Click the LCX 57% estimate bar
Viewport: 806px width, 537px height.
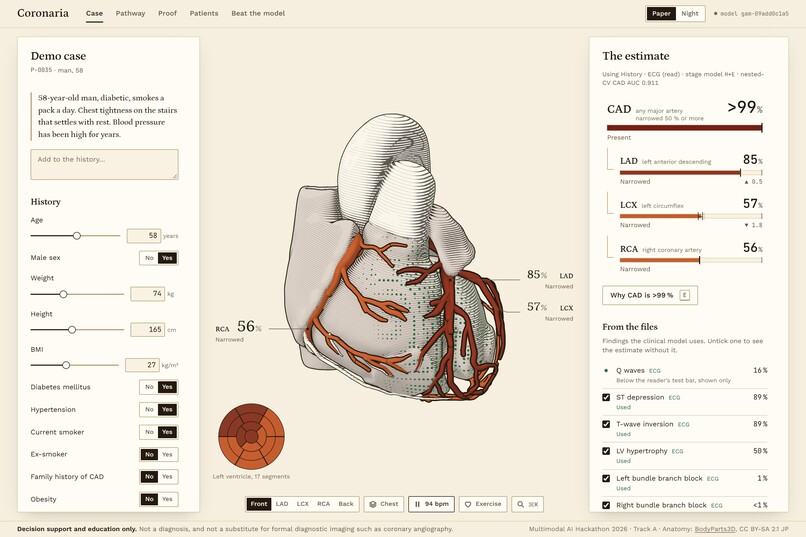click(691, 216)
